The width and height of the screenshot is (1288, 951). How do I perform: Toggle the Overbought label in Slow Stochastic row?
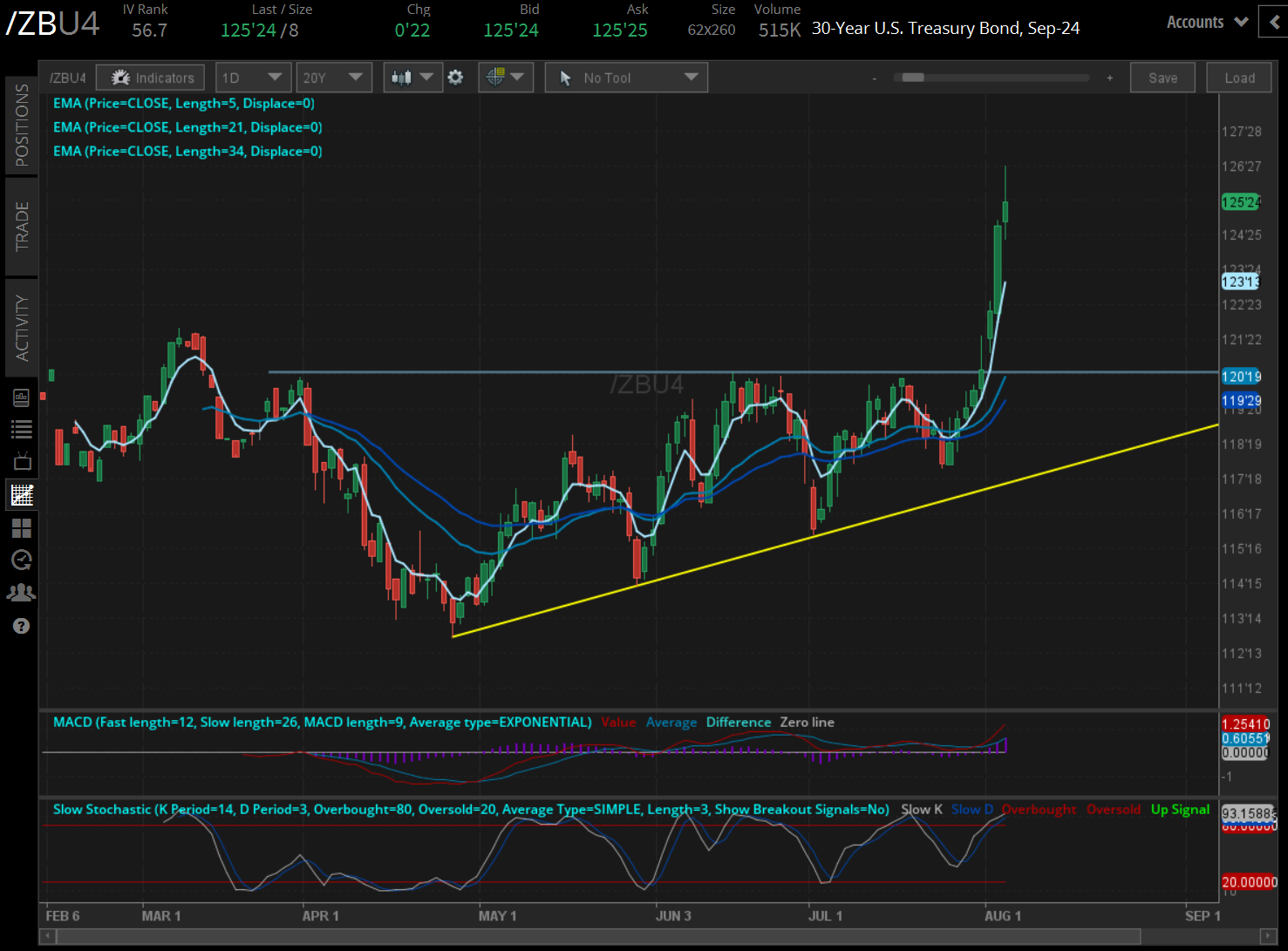1039,809
